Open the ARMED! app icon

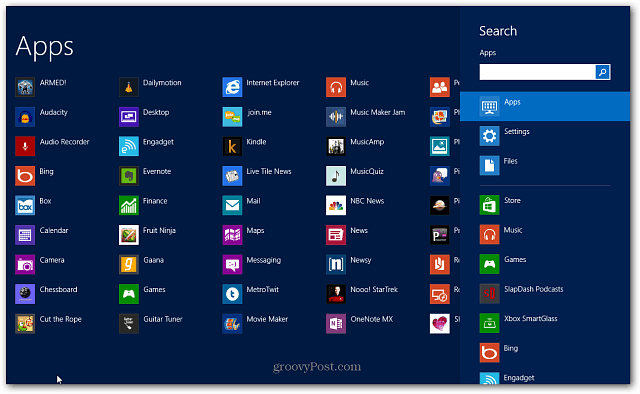click(25, 87)
